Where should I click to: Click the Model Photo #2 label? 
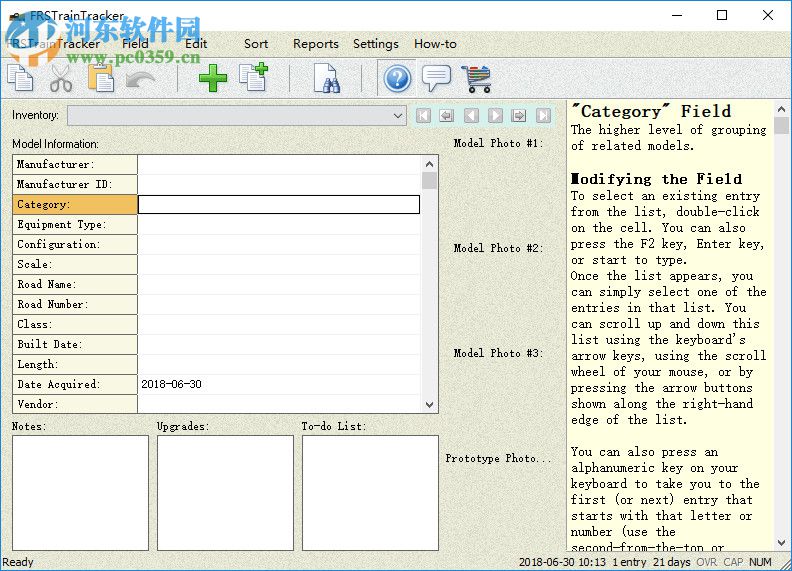(498, 249)
